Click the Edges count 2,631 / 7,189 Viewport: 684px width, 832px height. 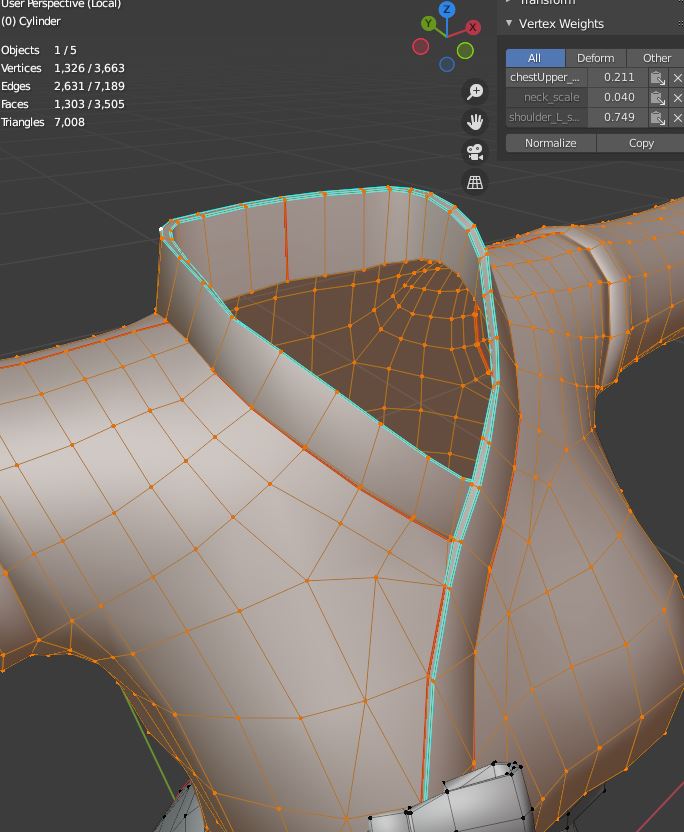coord(89,86)
